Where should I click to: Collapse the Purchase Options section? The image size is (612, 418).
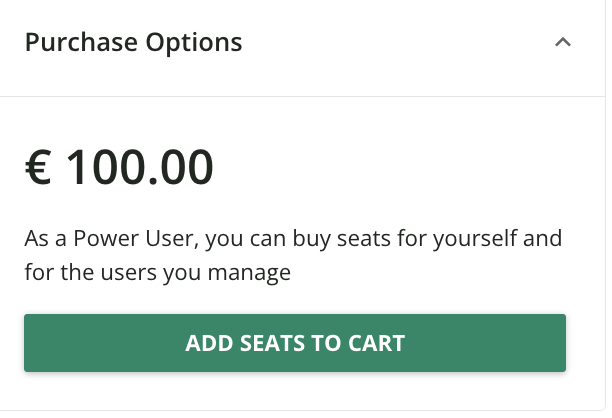coord(563,43)
